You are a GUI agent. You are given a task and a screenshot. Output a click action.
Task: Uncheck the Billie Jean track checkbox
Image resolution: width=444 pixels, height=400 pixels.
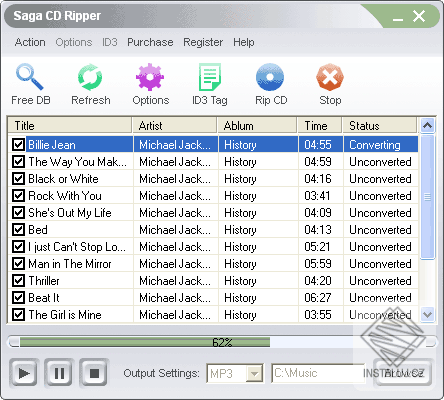tap(18, 144)
